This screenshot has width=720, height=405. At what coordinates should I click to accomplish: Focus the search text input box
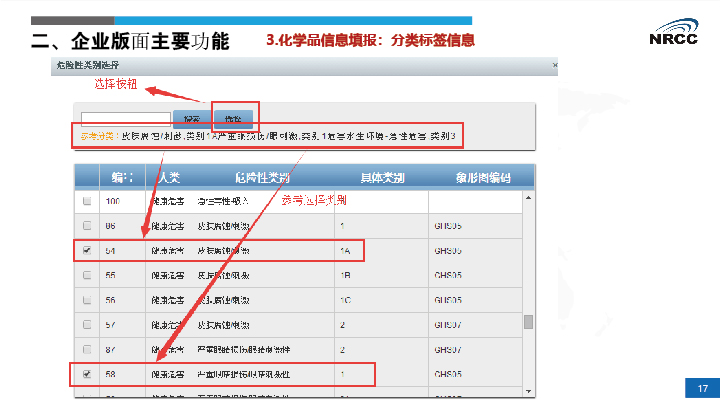[x=124, y=117]
